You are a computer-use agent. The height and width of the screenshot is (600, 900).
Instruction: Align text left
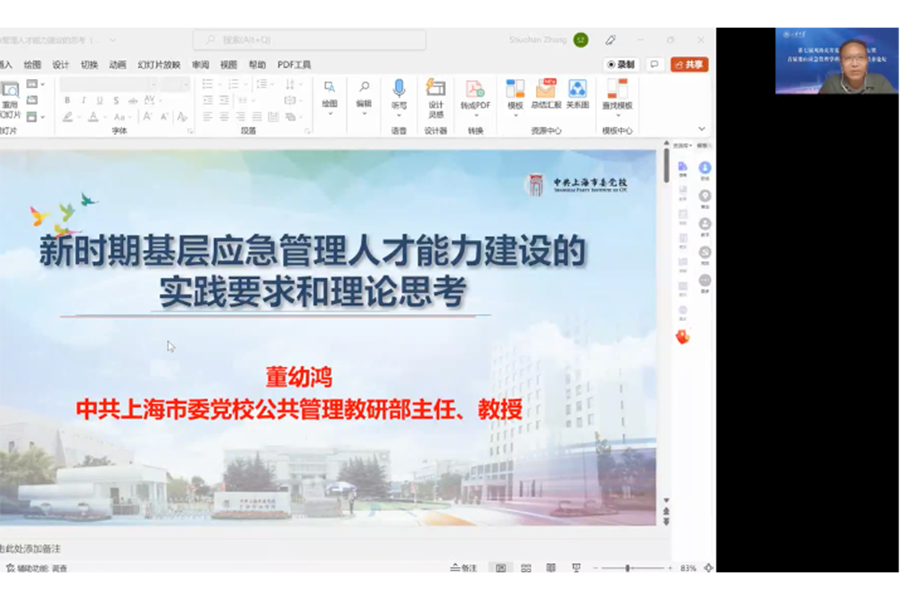click(208, 117)
